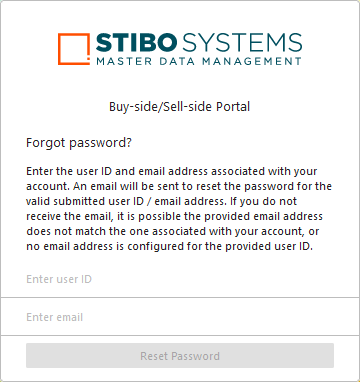Click the underline beneath the email field
Image resolution: width=360 pixels, height=382 pixels.
(x=180, y=335)
